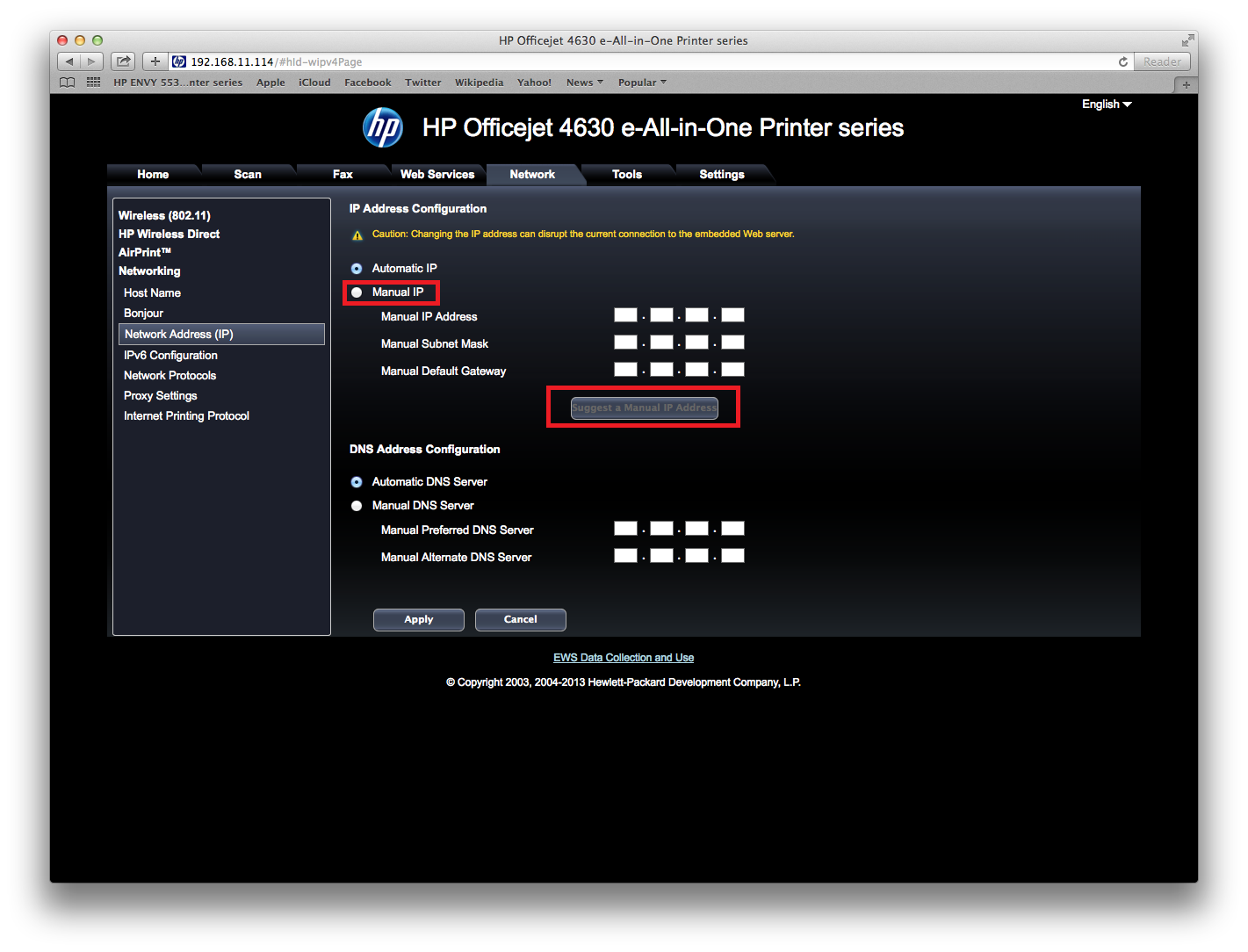Screen dimensions: 1248x952
Task: Open EWS Data Collection and Use link
Action: [624, 658]
